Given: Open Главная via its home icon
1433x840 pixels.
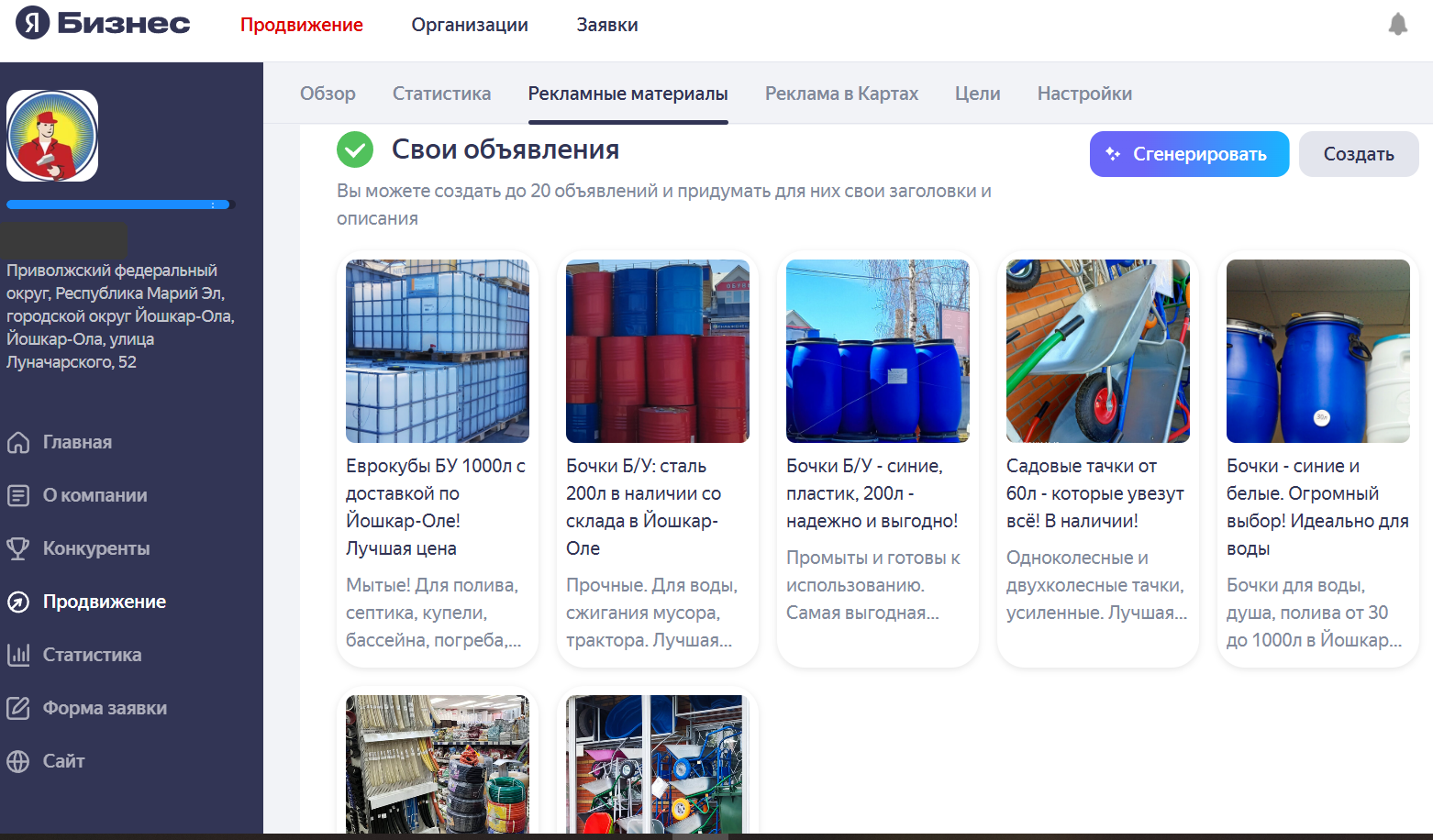Looking at the screenshot, I should 18,442.
